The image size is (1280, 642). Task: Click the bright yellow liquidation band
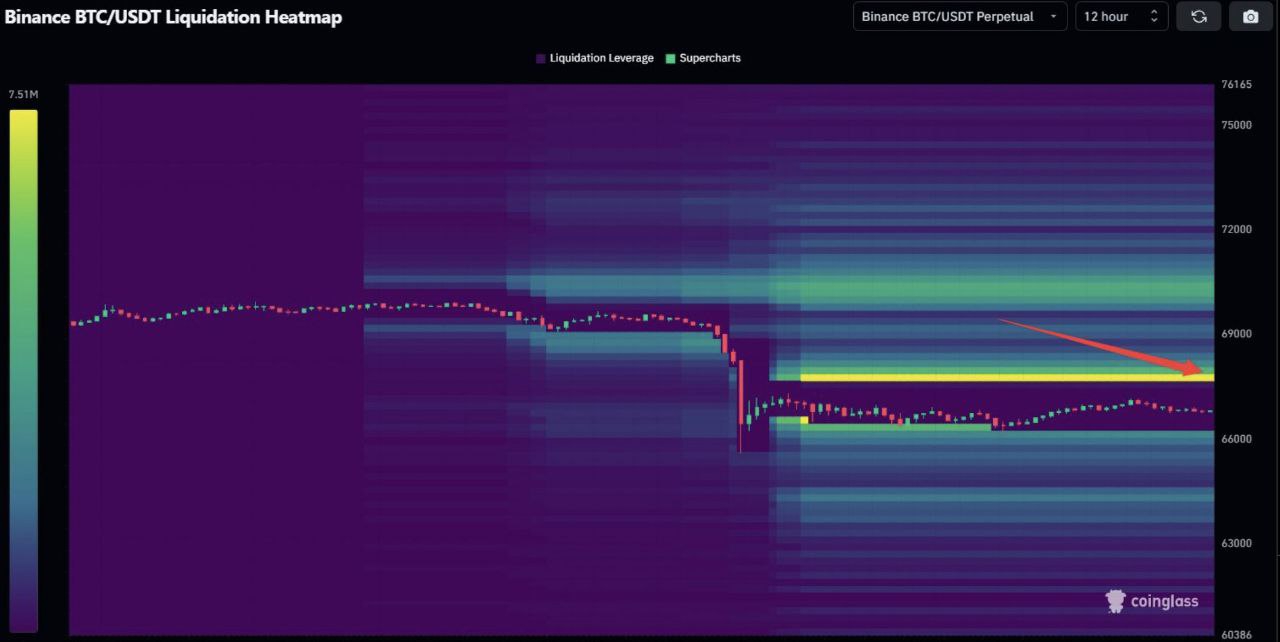[x=1000, y=378]
